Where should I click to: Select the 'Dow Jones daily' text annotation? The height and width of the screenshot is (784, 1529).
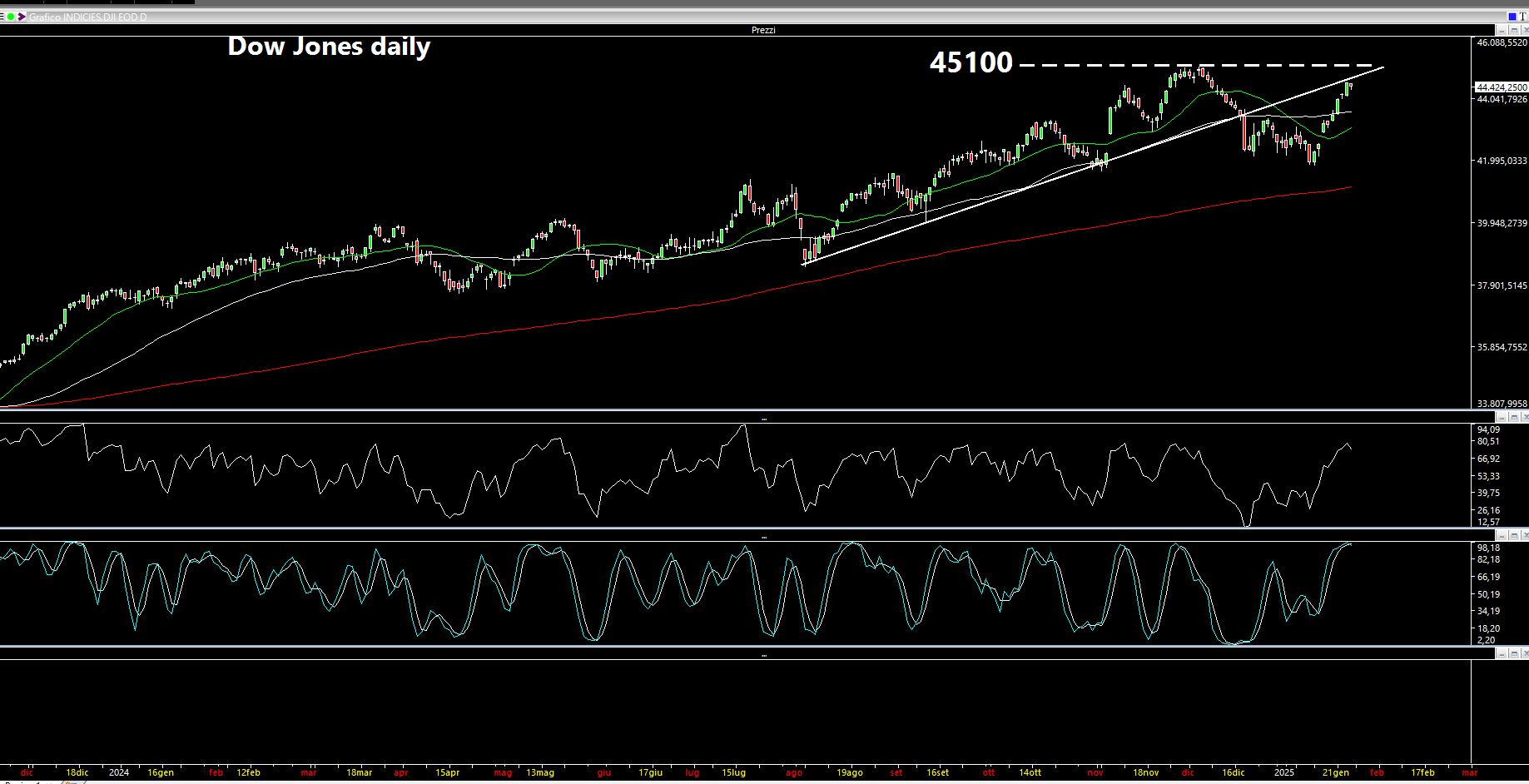pos(329,47)
